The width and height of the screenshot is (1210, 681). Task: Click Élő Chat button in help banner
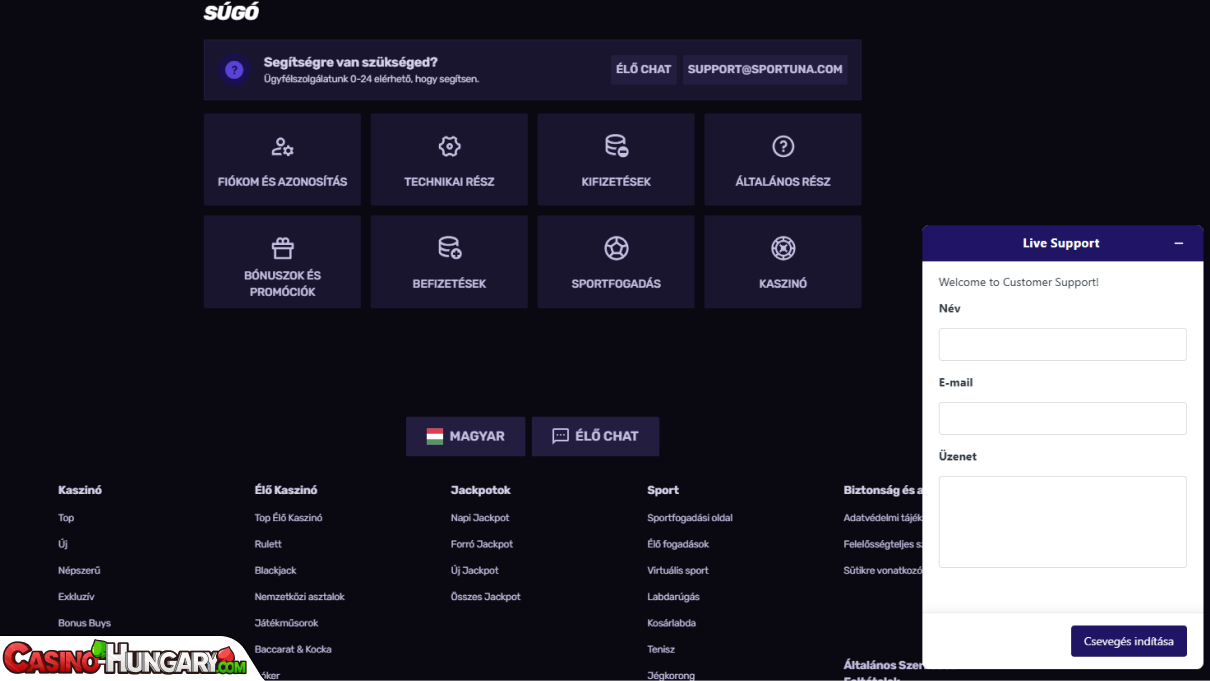pos(643,69)
